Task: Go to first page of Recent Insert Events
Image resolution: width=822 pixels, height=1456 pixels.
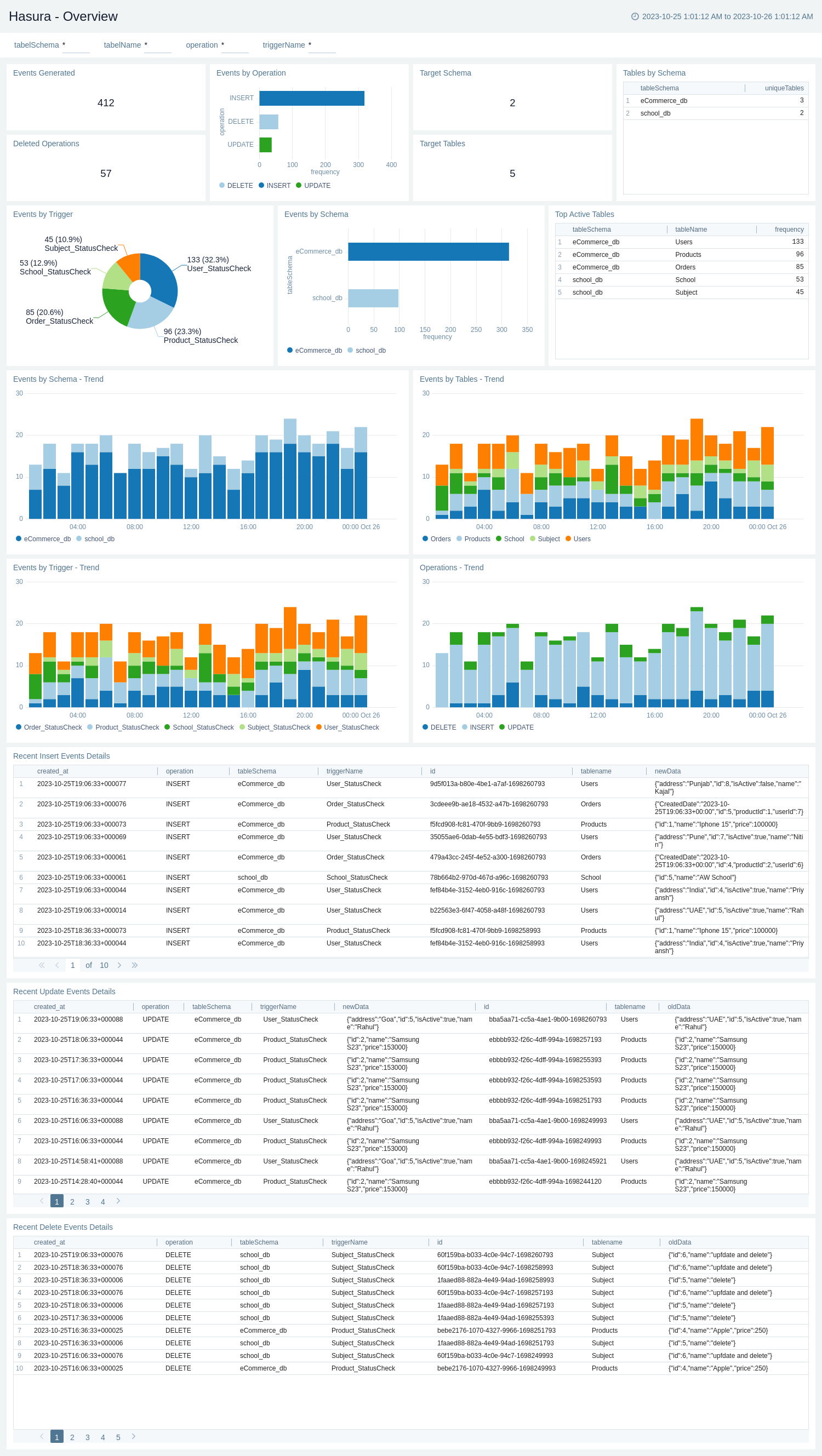Action: point(41,965)
